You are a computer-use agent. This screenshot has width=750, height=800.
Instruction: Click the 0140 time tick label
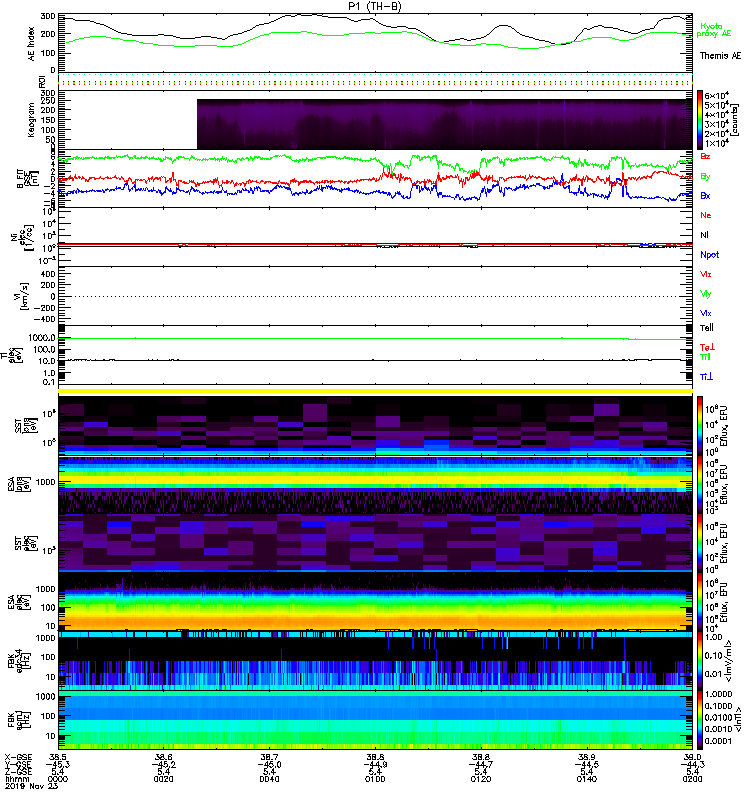[586, 779]
